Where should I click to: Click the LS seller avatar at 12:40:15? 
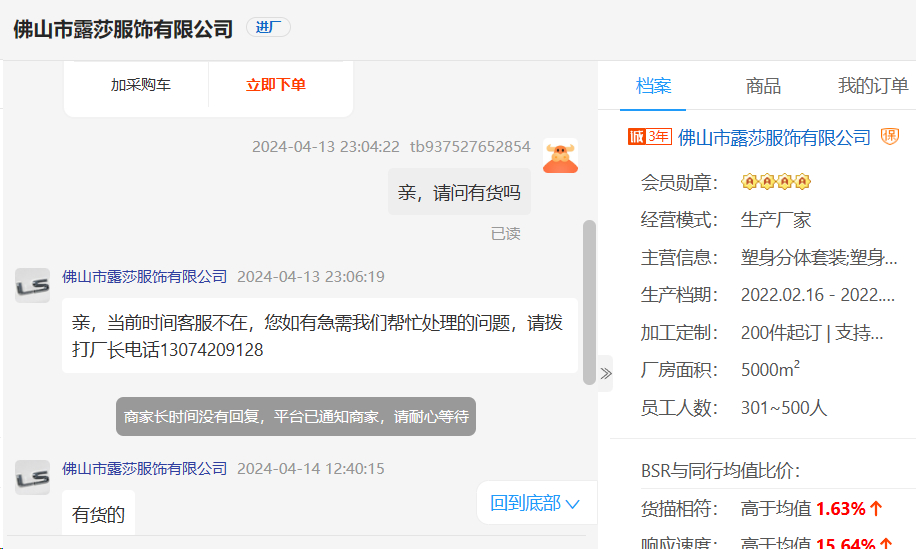coord(32,477)
